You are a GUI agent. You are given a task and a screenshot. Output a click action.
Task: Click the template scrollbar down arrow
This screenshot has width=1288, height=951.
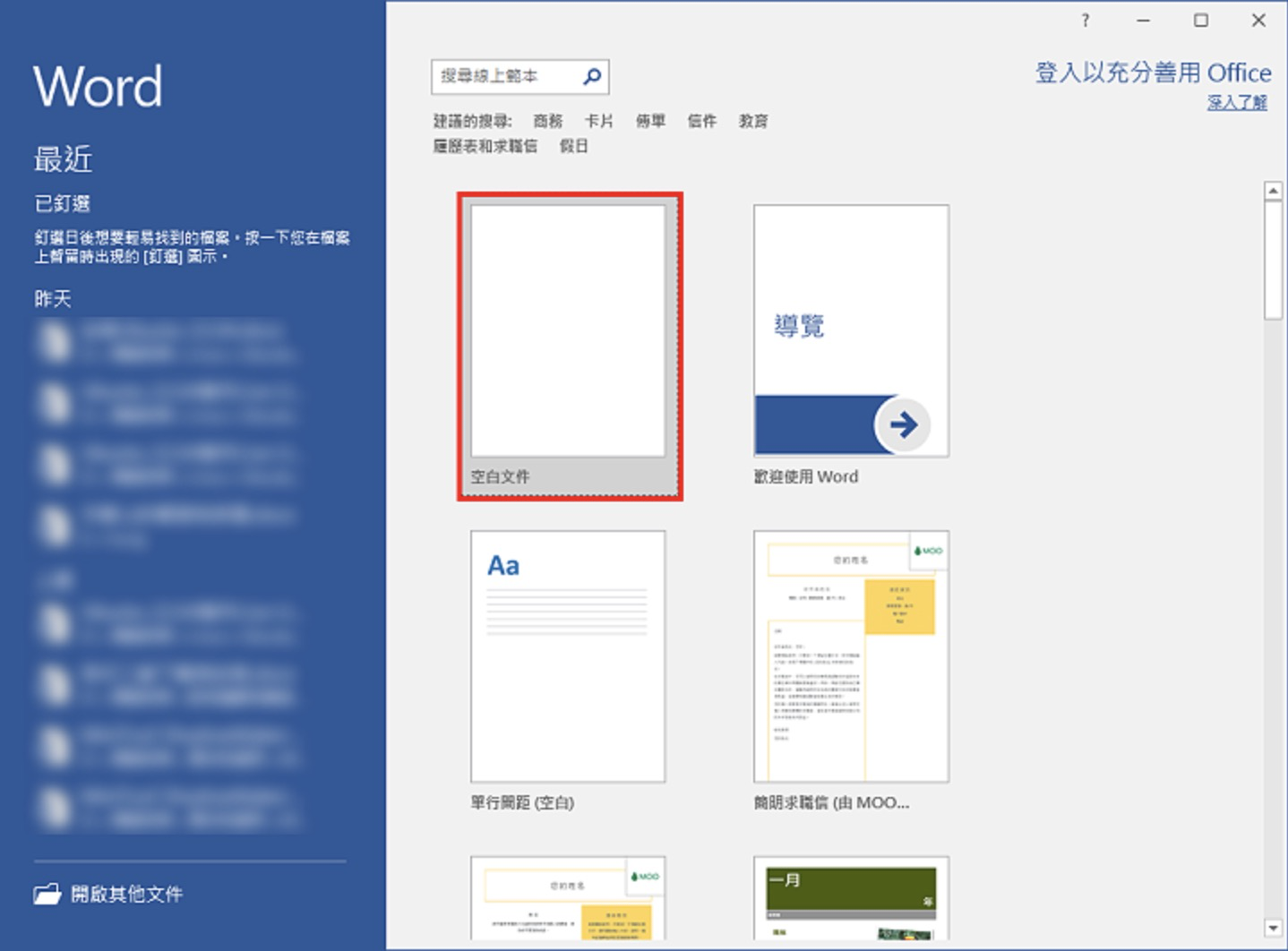(1273, 928)
